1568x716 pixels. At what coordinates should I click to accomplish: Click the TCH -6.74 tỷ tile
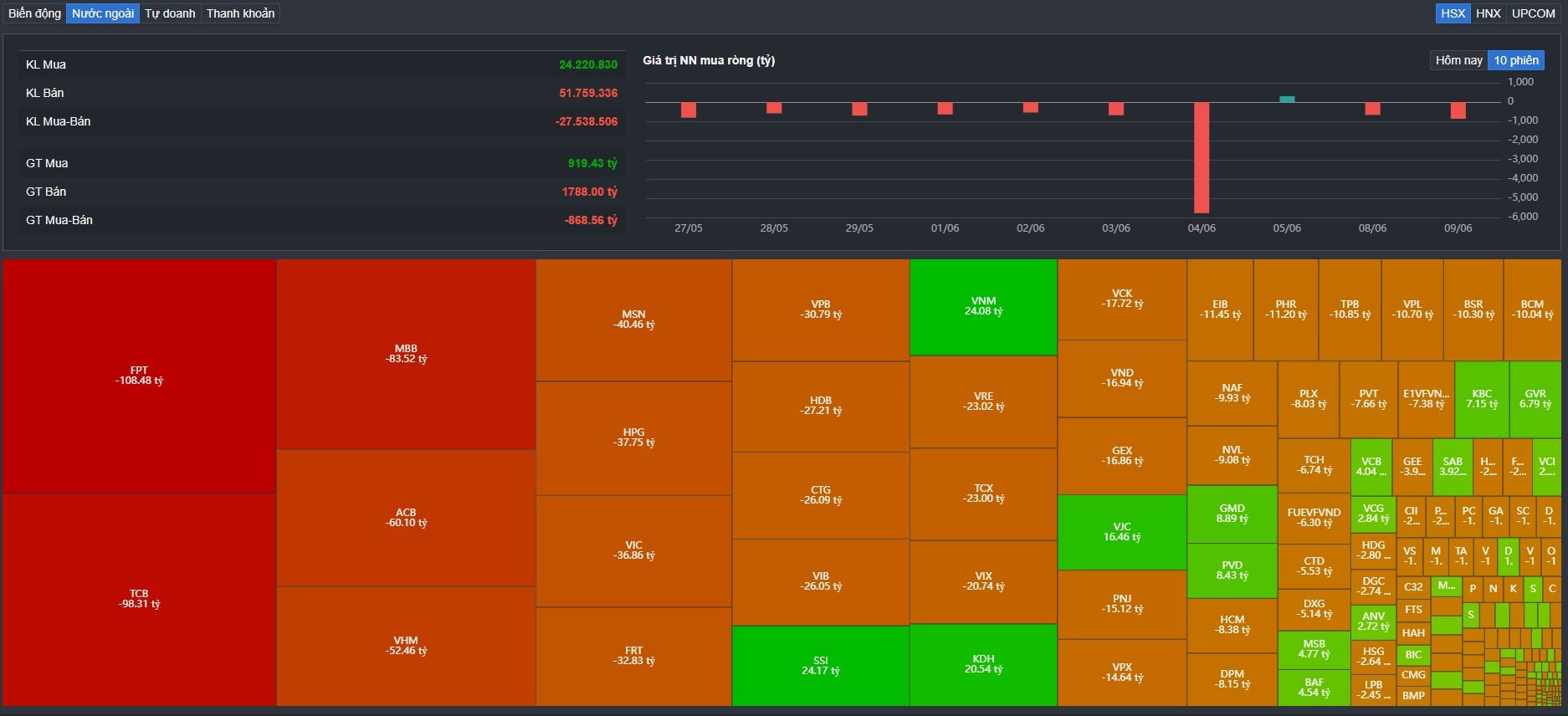click(x=1314, y=465)
